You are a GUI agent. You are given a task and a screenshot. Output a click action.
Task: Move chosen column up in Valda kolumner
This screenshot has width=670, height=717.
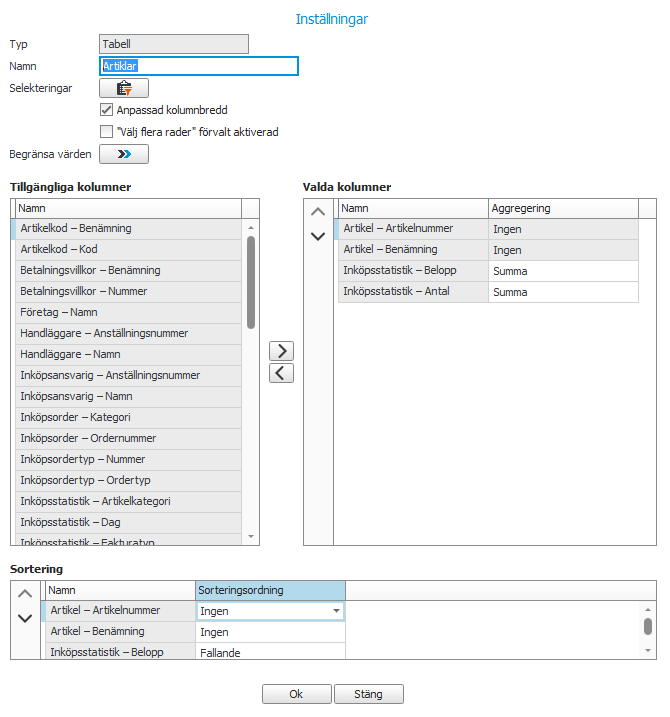[318, 212]
